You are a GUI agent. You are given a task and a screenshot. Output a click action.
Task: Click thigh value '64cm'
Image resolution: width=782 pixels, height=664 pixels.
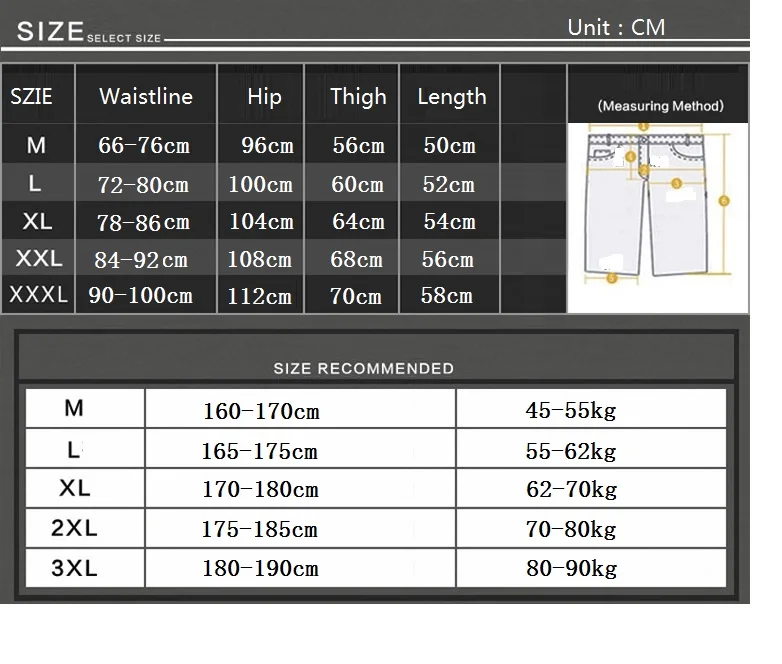(x=359, y=221)
